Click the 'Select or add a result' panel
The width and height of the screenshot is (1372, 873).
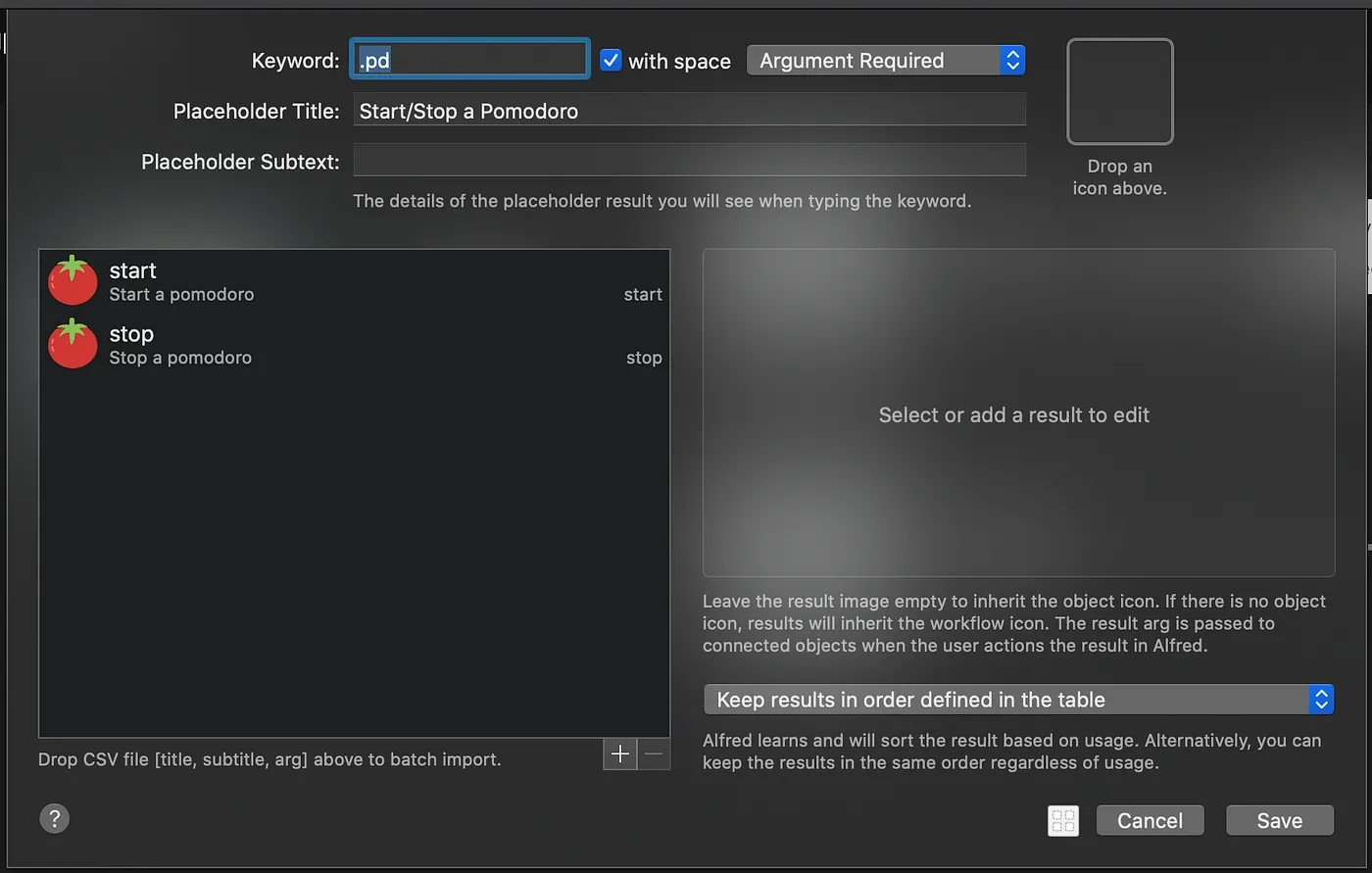click(x=1017, y=413)
